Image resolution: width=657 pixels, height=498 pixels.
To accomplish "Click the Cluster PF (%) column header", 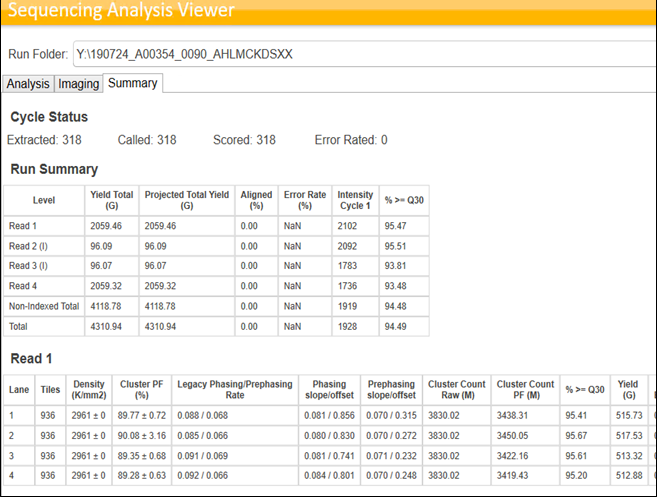I will click(142, 390).
